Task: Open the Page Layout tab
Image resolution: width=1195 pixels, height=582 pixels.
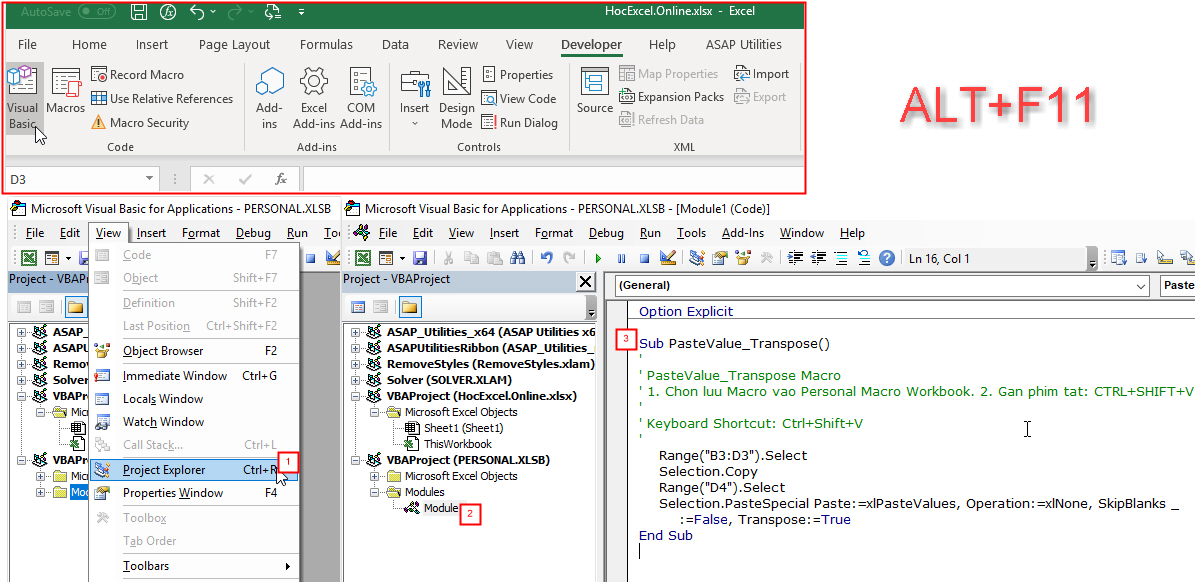Action: [x=234, y=44]
